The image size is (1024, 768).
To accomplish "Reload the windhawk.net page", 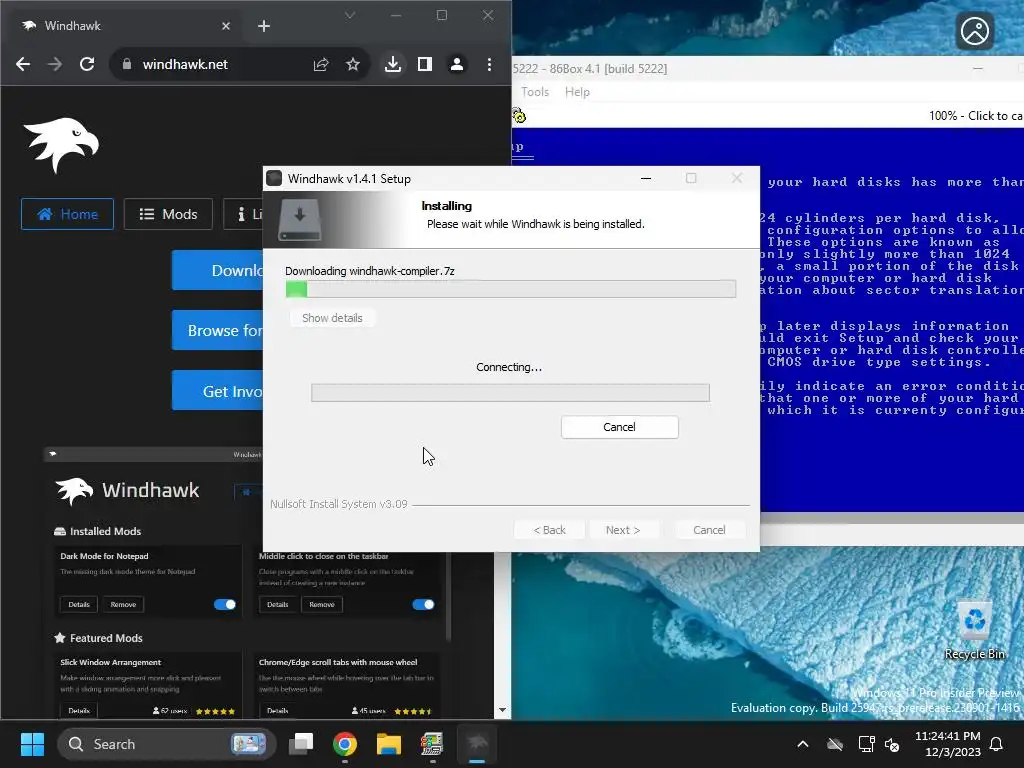I will click(87, 64).
